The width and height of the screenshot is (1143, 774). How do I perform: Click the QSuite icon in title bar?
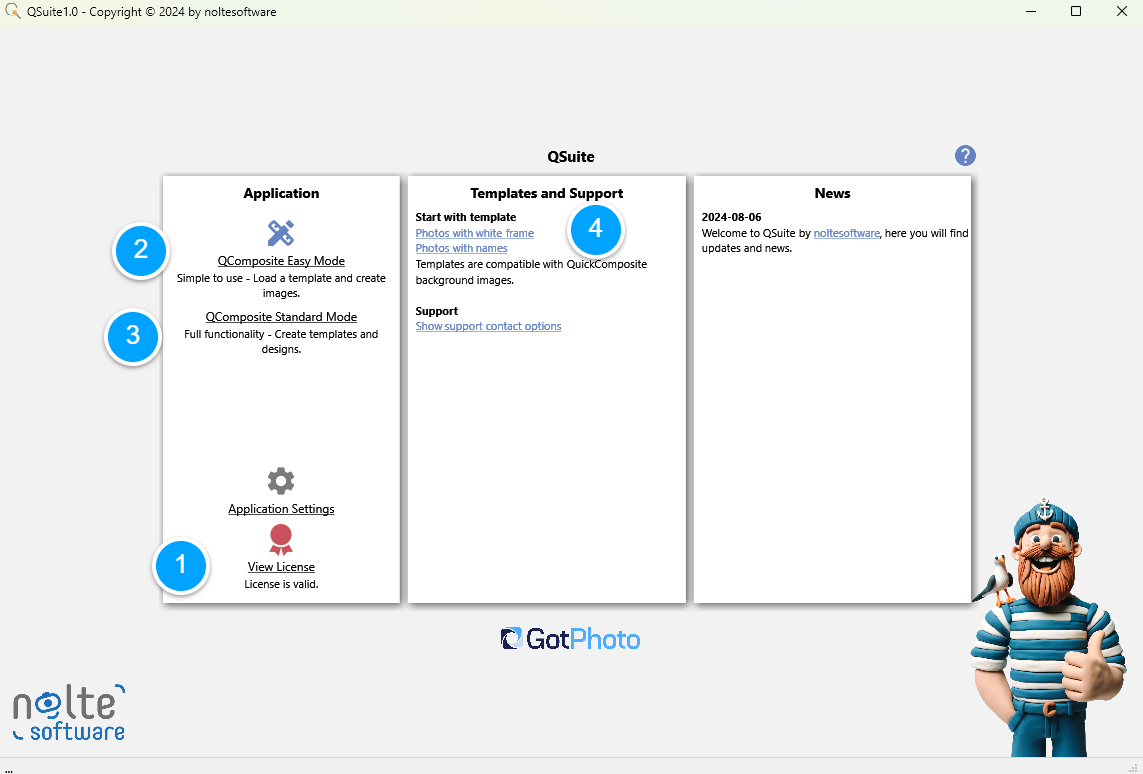[x=12, y=12]
